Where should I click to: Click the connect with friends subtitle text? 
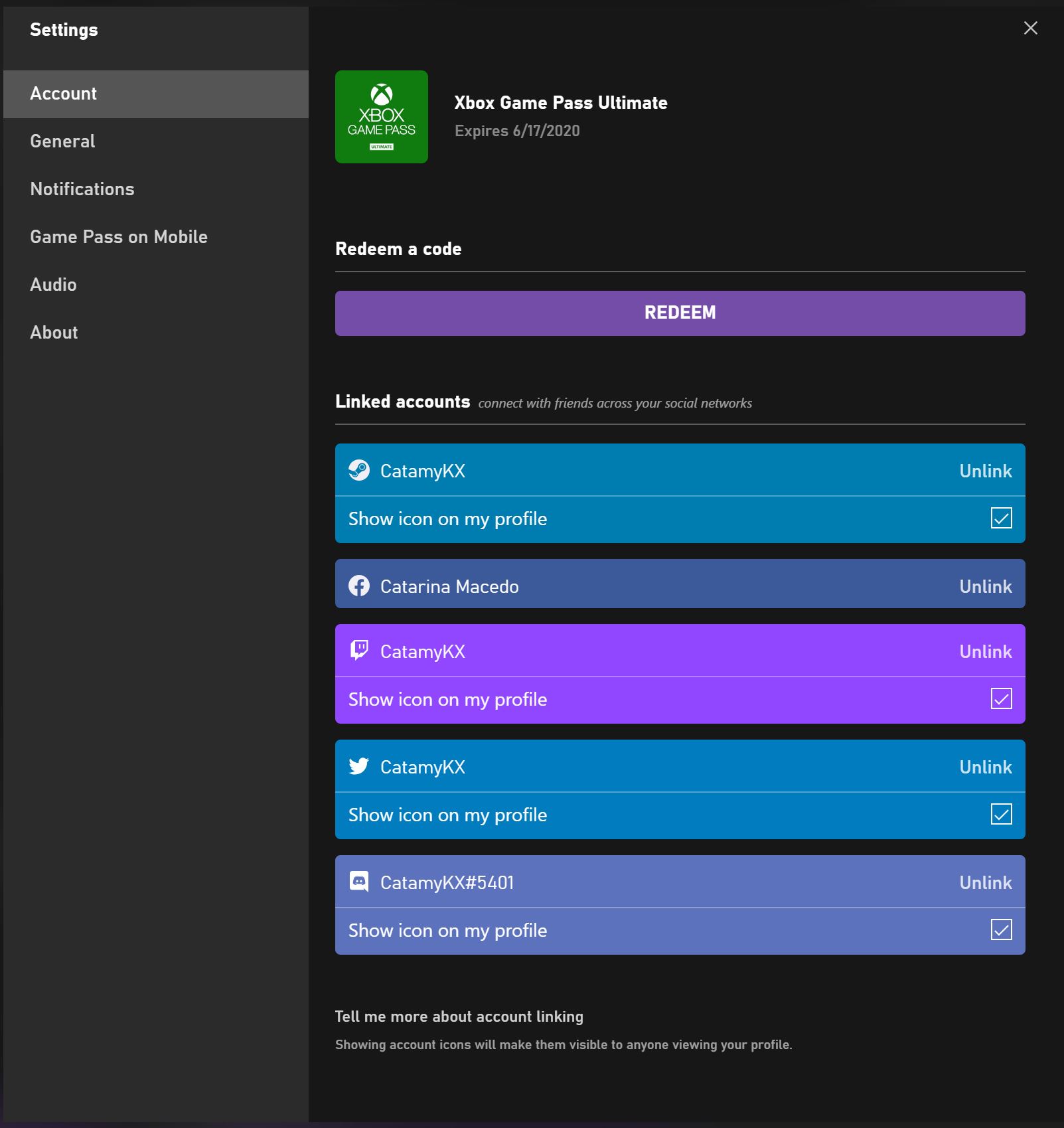click(x=615, y=403)
